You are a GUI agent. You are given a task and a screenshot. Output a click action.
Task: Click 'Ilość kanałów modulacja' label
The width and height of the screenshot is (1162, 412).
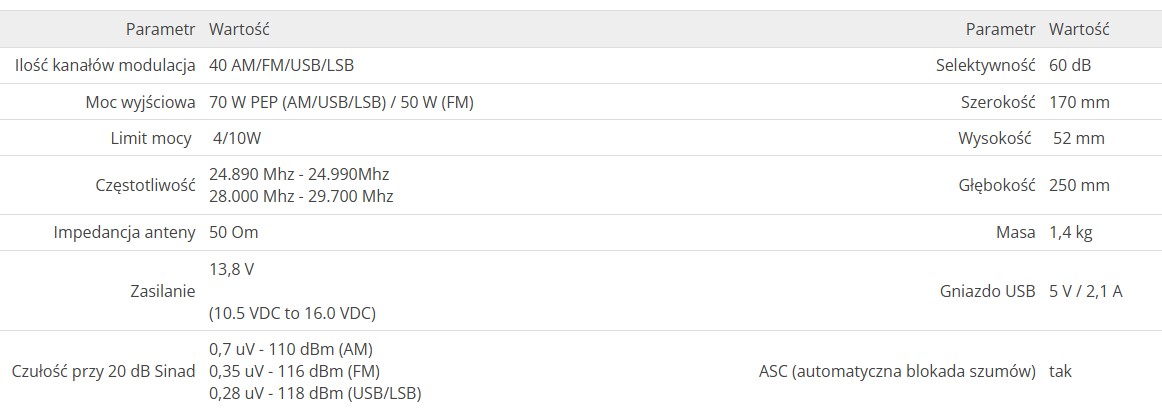pos(105,66)
